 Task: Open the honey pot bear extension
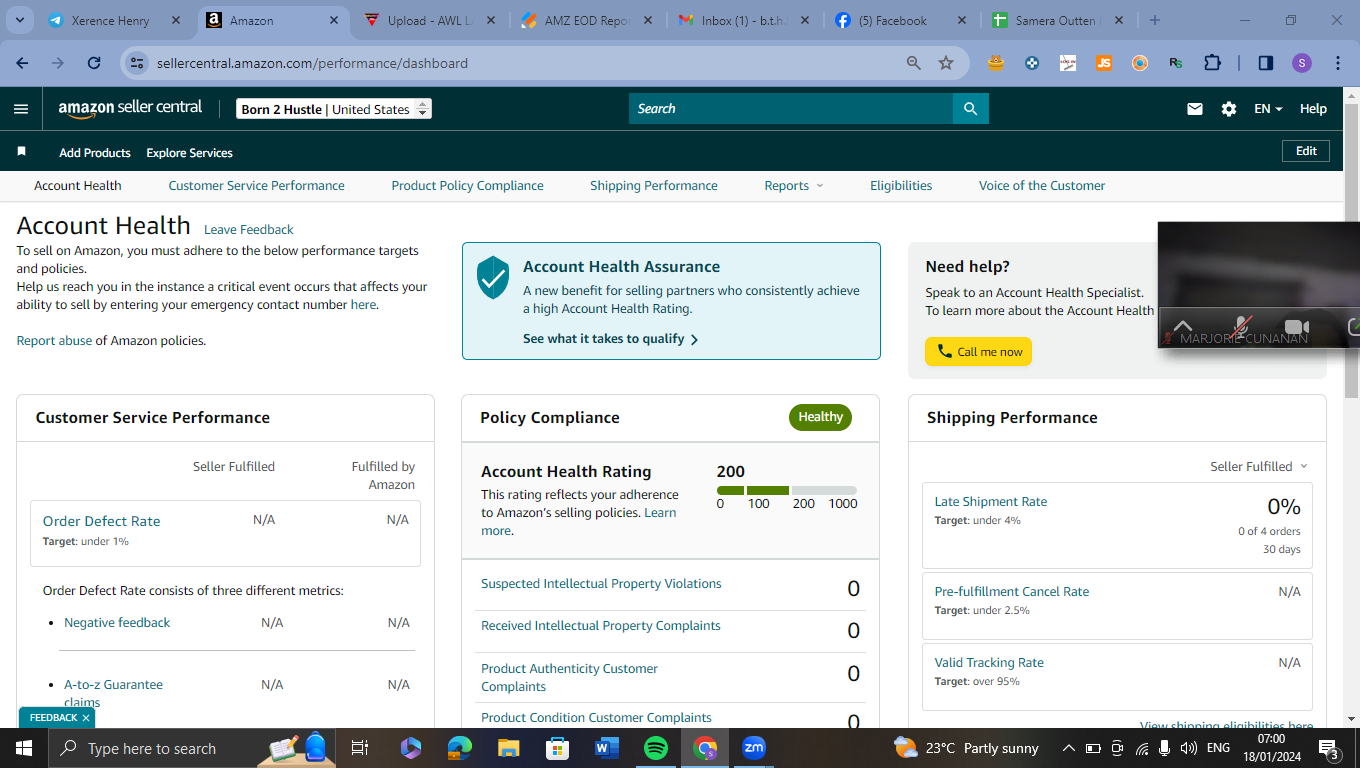[x=995, y=63]
